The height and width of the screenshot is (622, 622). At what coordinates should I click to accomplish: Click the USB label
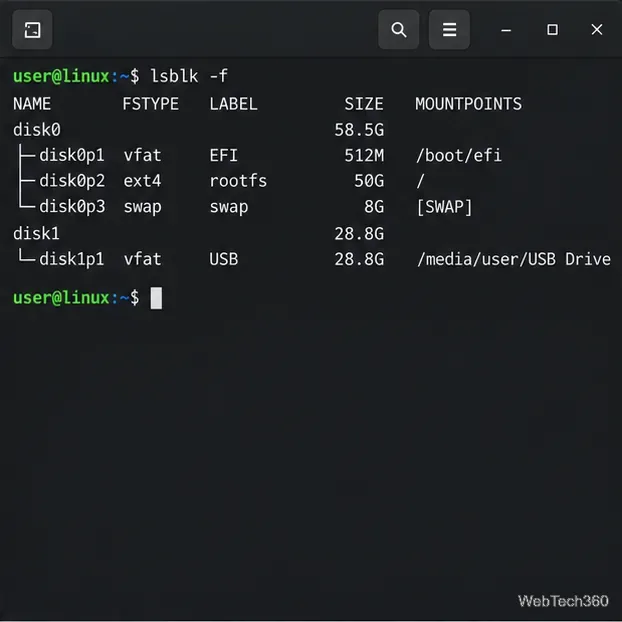[x=224, y=259]
